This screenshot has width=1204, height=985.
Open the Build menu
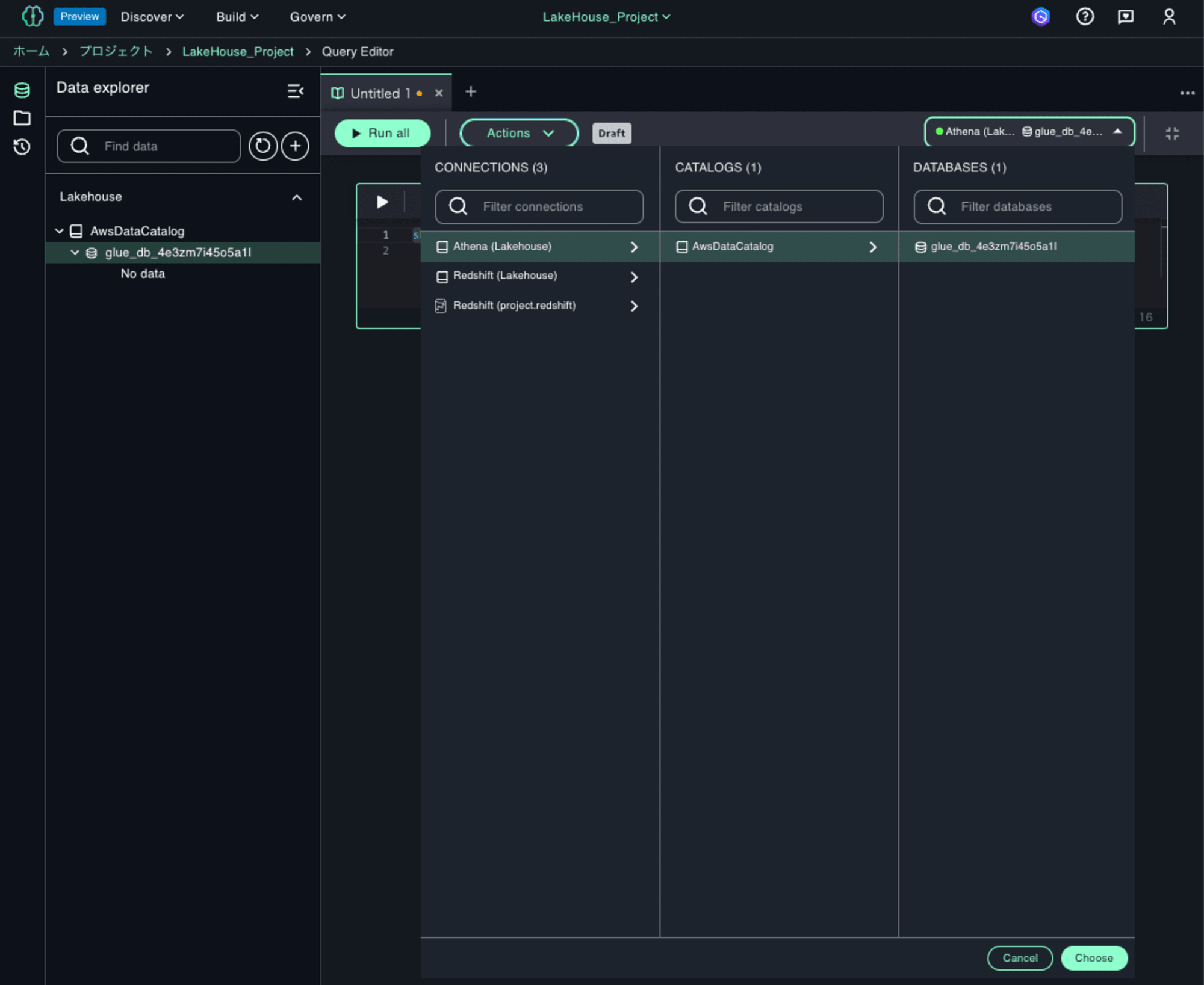click(237, 17)
